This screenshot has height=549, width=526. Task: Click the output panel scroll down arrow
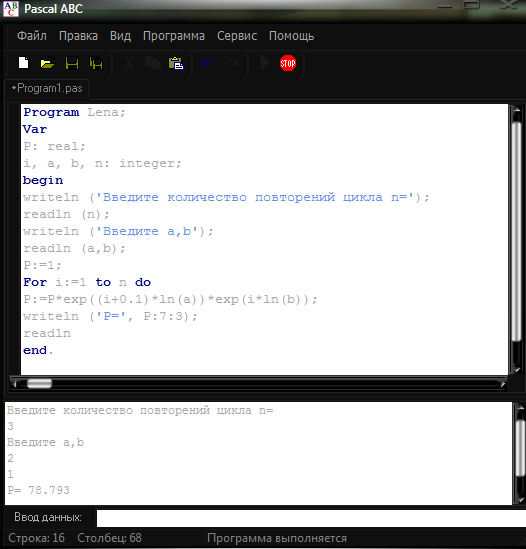520,500
